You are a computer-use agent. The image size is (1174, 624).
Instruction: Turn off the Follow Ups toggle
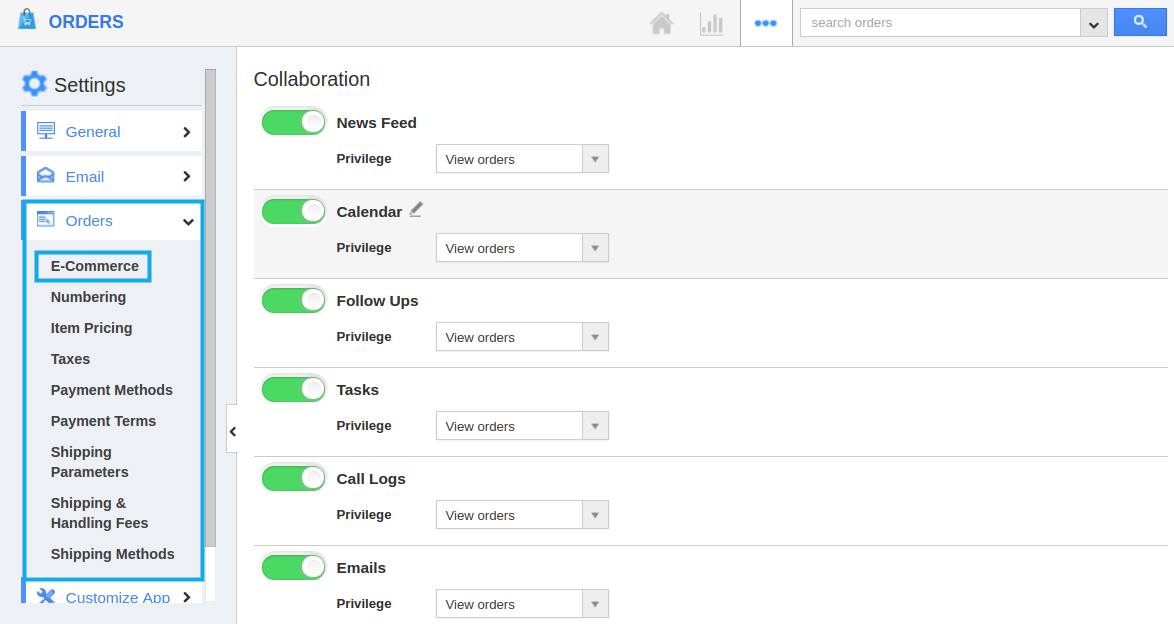[x=294, y=300]
